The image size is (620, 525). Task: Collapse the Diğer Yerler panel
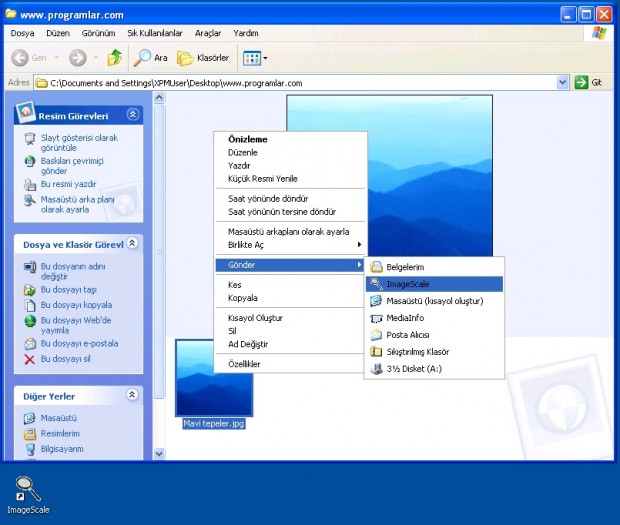[132, 395]
